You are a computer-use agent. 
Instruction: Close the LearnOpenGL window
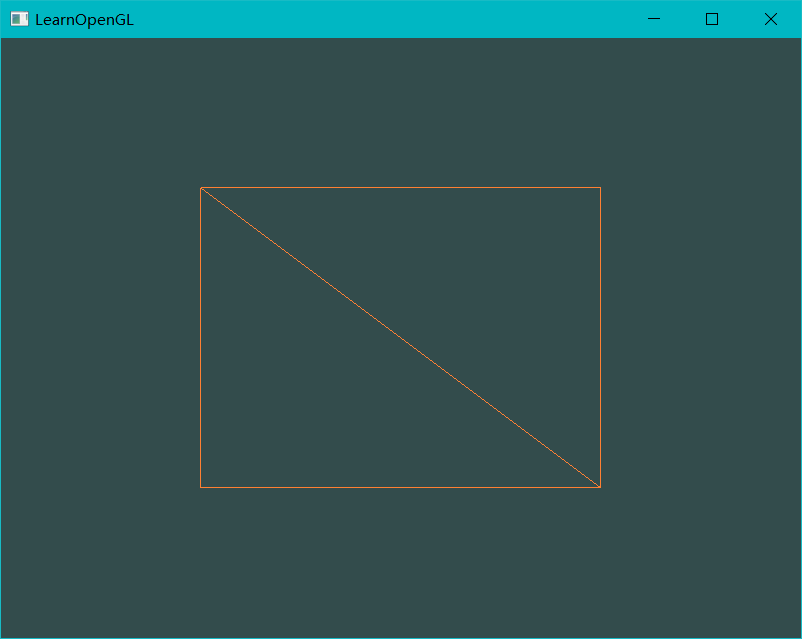click(x=771, y=19)
